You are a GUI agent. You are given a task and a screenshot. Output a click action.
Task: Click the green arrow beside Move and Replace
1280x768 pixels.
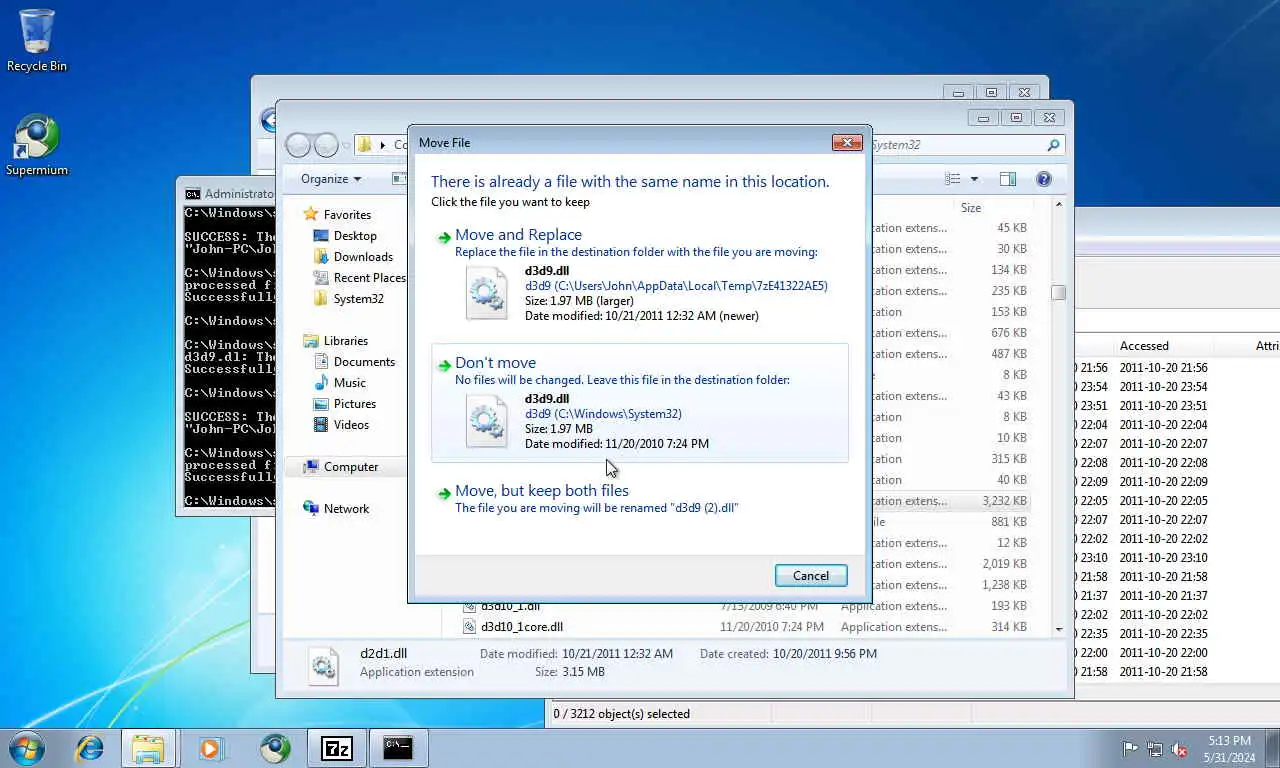click(x=444, y=237)
